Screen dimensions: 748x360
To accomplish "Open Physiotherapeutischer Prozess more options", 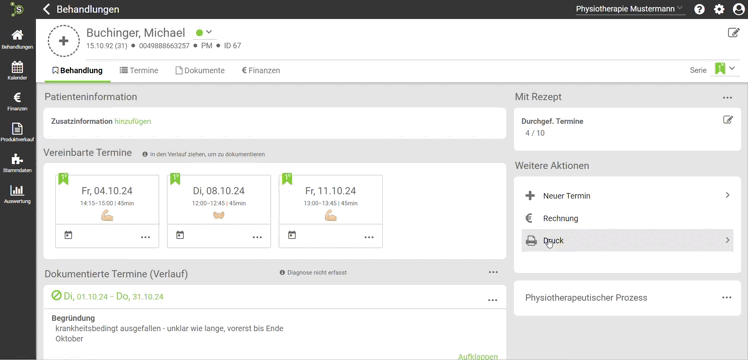I will click(727, 298).
